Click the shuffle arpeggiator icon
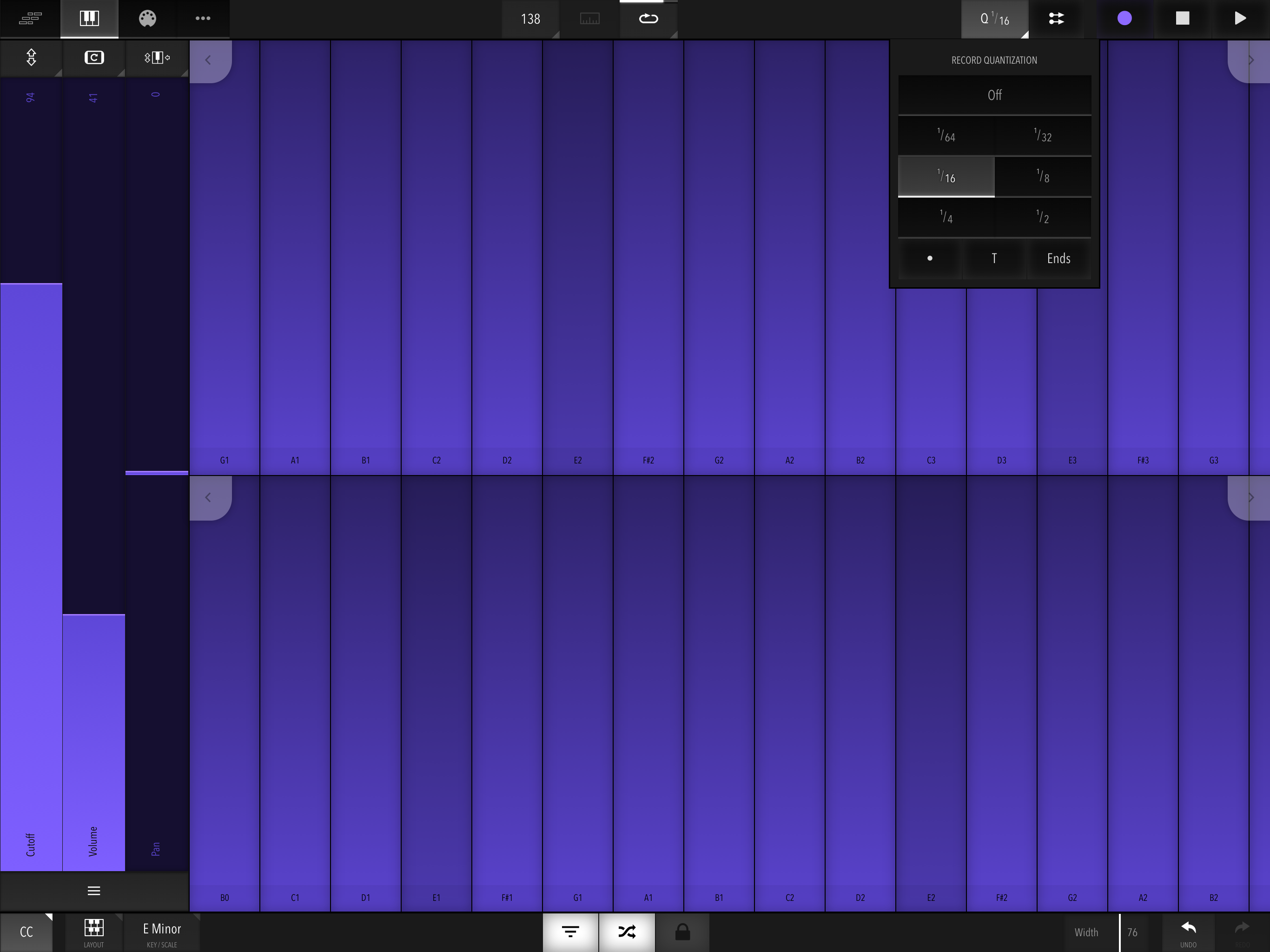Image resolution: width=1270 pixels, height=952 pixels. point(627,932)
